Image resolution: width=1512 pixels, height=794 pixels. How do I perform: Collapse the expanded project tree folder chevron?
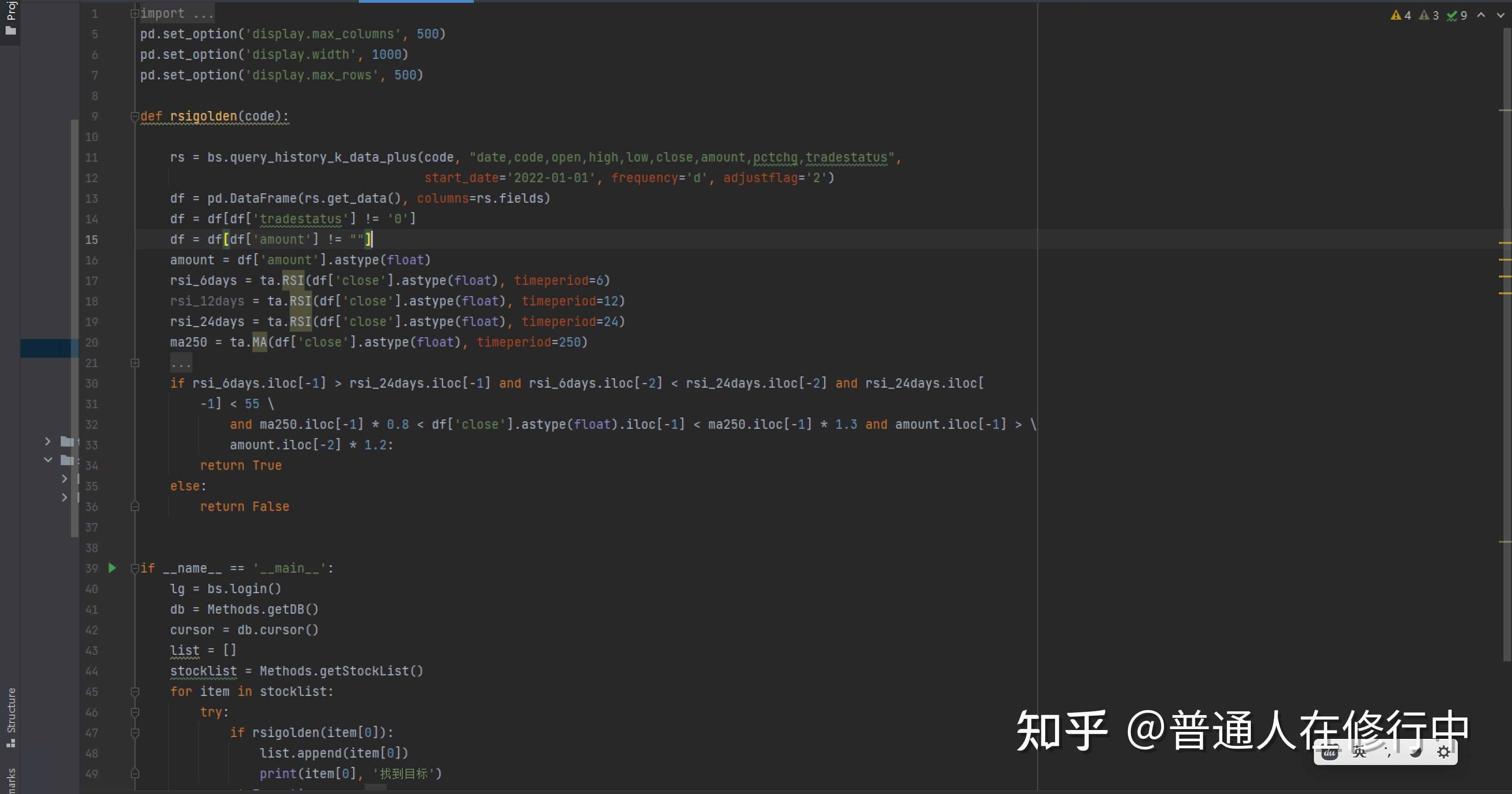click(x=48, y=460)
